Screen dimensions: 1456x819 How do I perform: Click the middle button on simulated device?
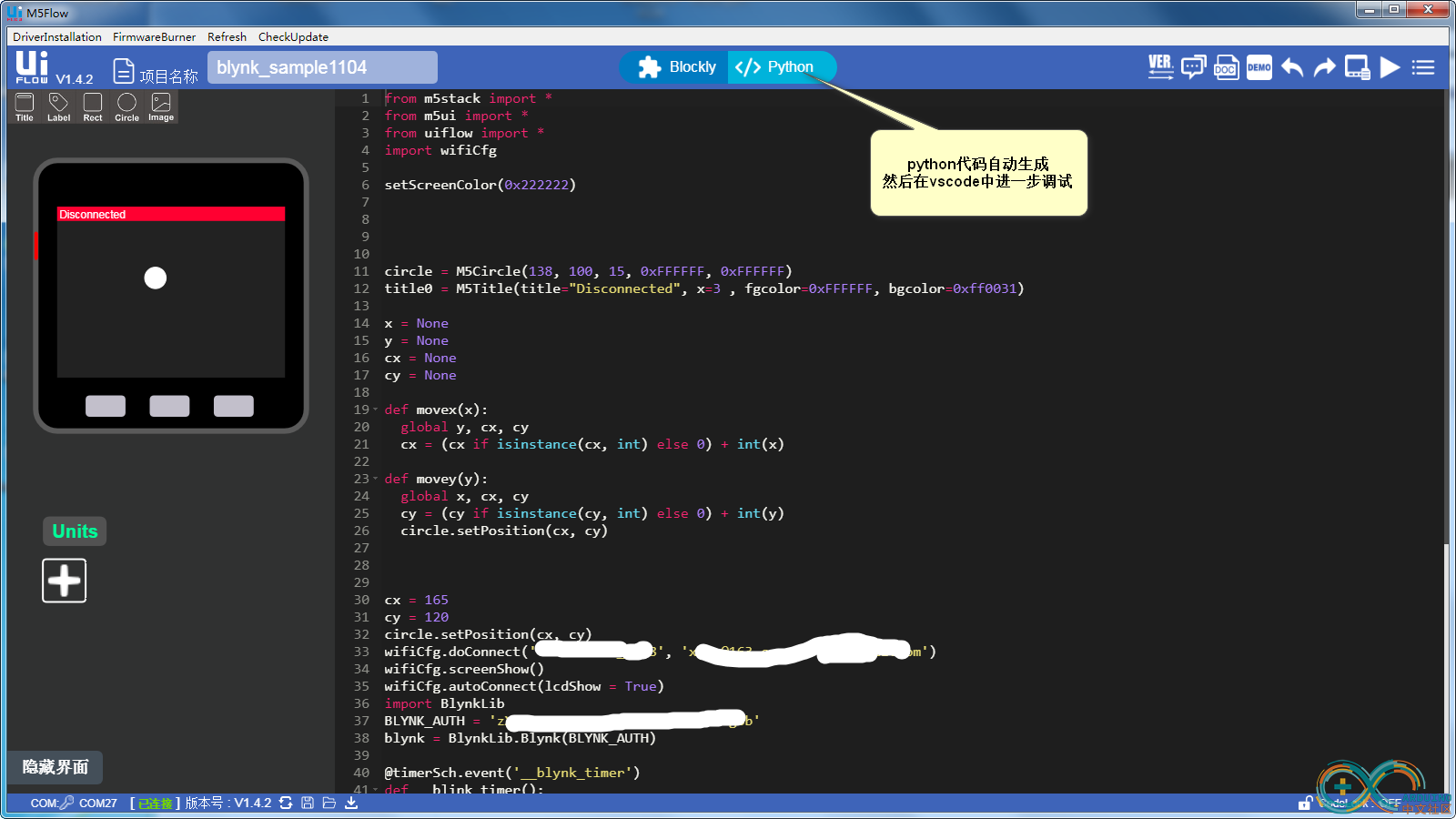169,406
